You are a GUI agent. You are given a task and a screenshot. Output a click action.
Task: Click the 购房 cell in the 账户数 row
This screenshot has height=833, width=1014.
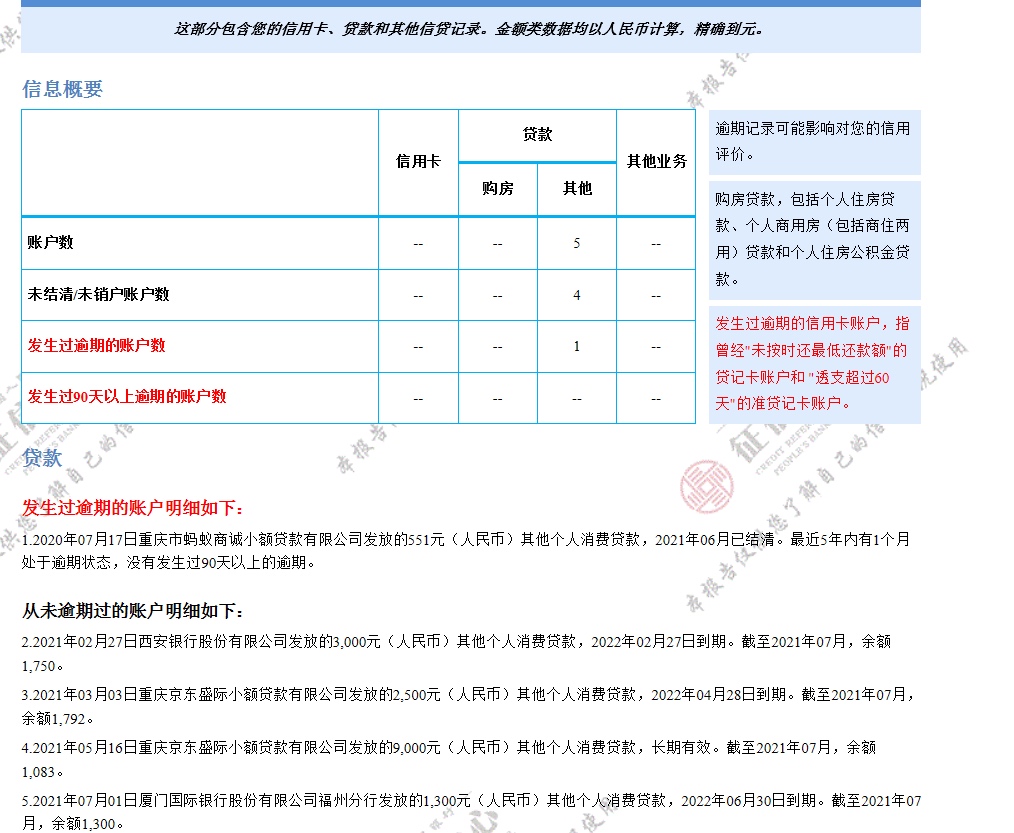click(497, 244)
